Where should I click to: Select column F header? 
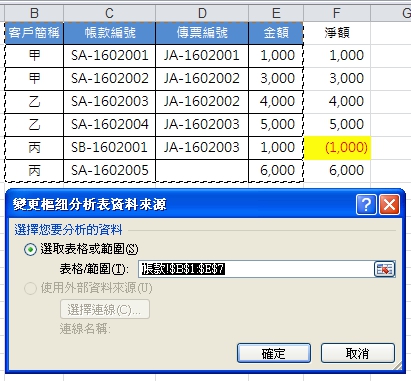point(337,13)
